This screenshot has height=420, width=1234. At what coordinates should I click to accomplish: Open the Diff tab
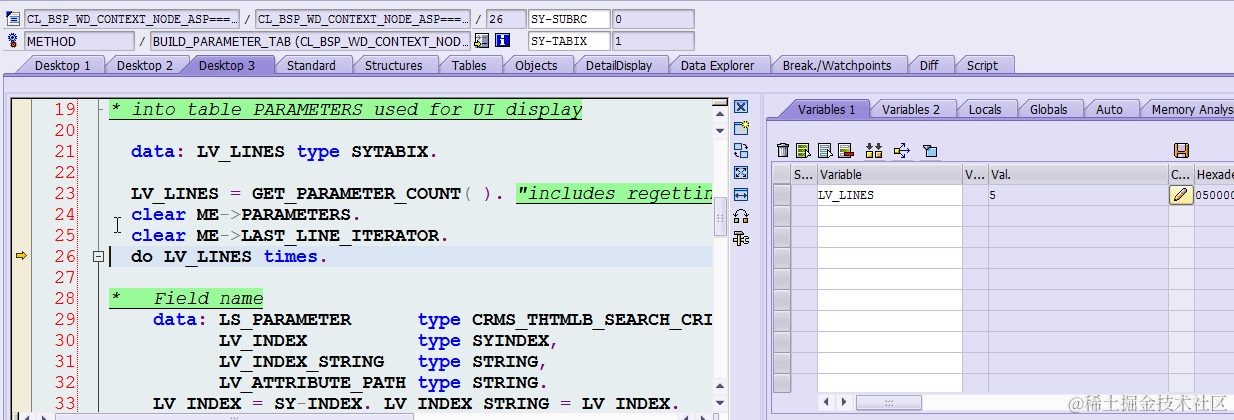(929, 65)
